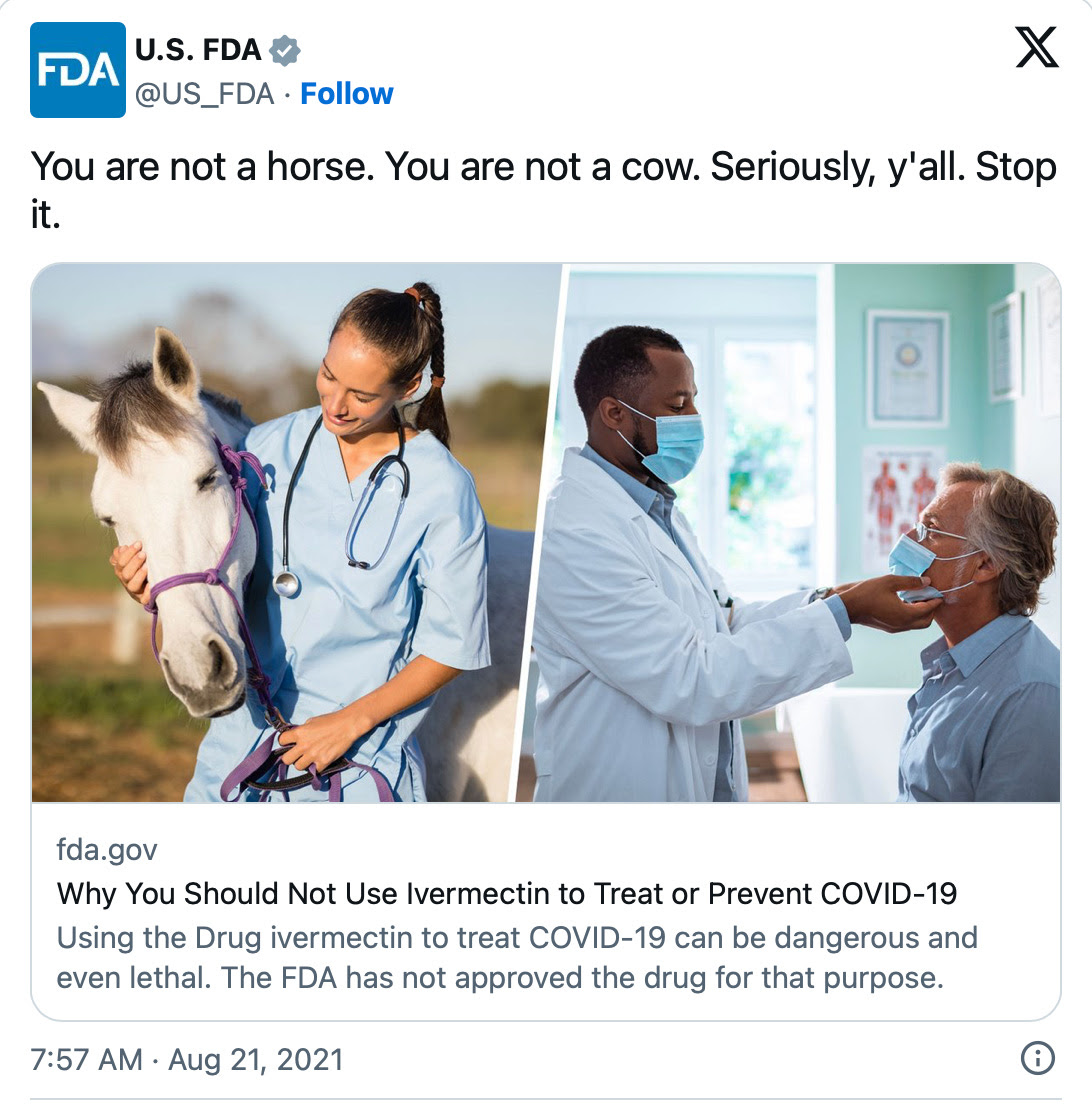The width and height of the screenshot is (1092, 1110).
Task: Click the fda.gov domain label
Action: coord(107,849)
